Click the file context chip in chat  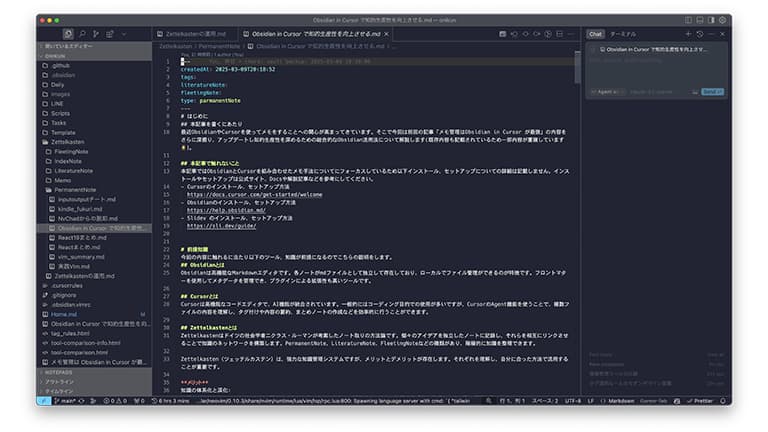tap(653, 49)
